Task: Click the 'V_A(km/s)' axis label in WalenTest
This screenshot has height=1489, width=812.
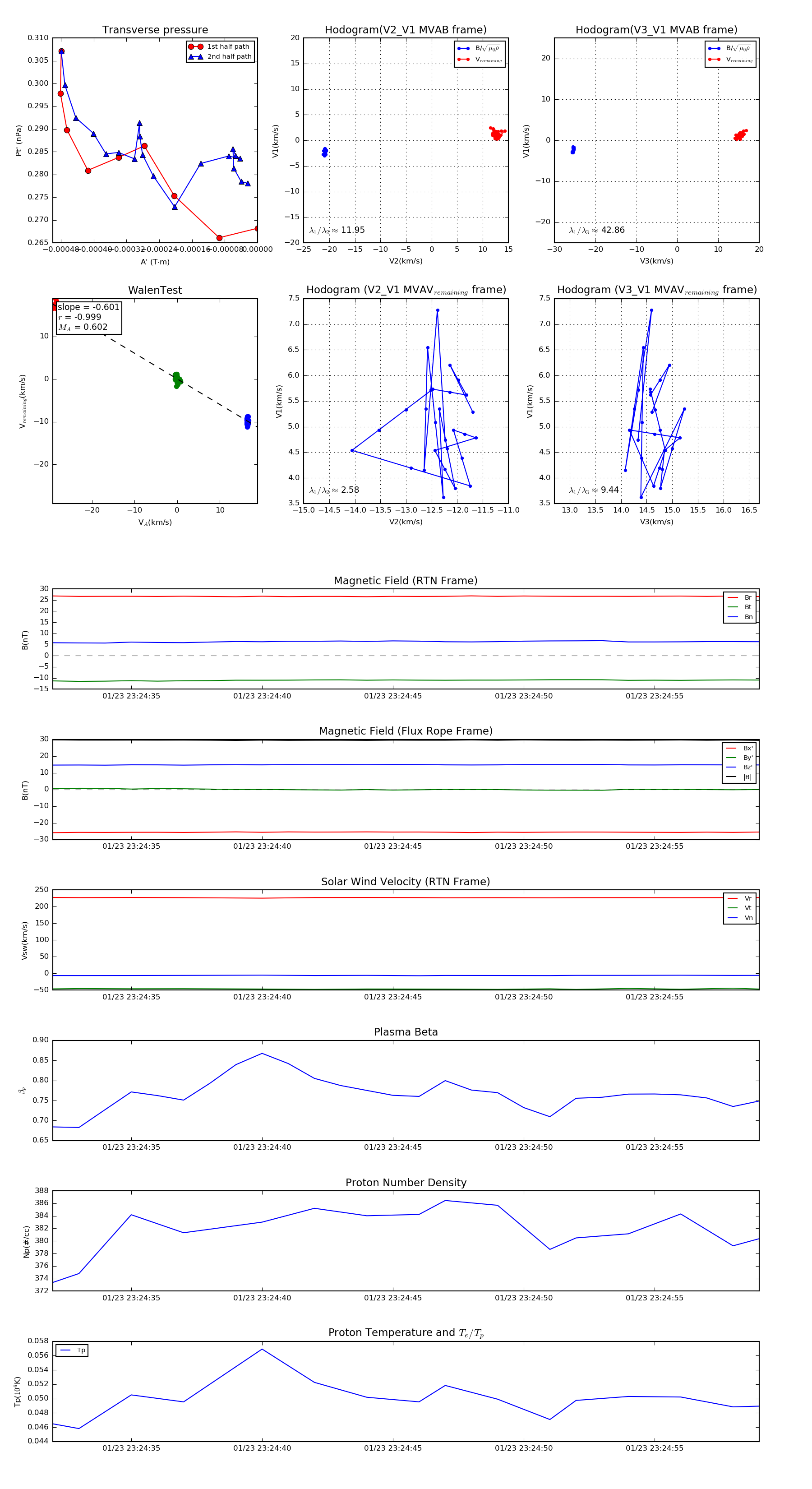Action: pyautogui.click(x=155, y=523)
